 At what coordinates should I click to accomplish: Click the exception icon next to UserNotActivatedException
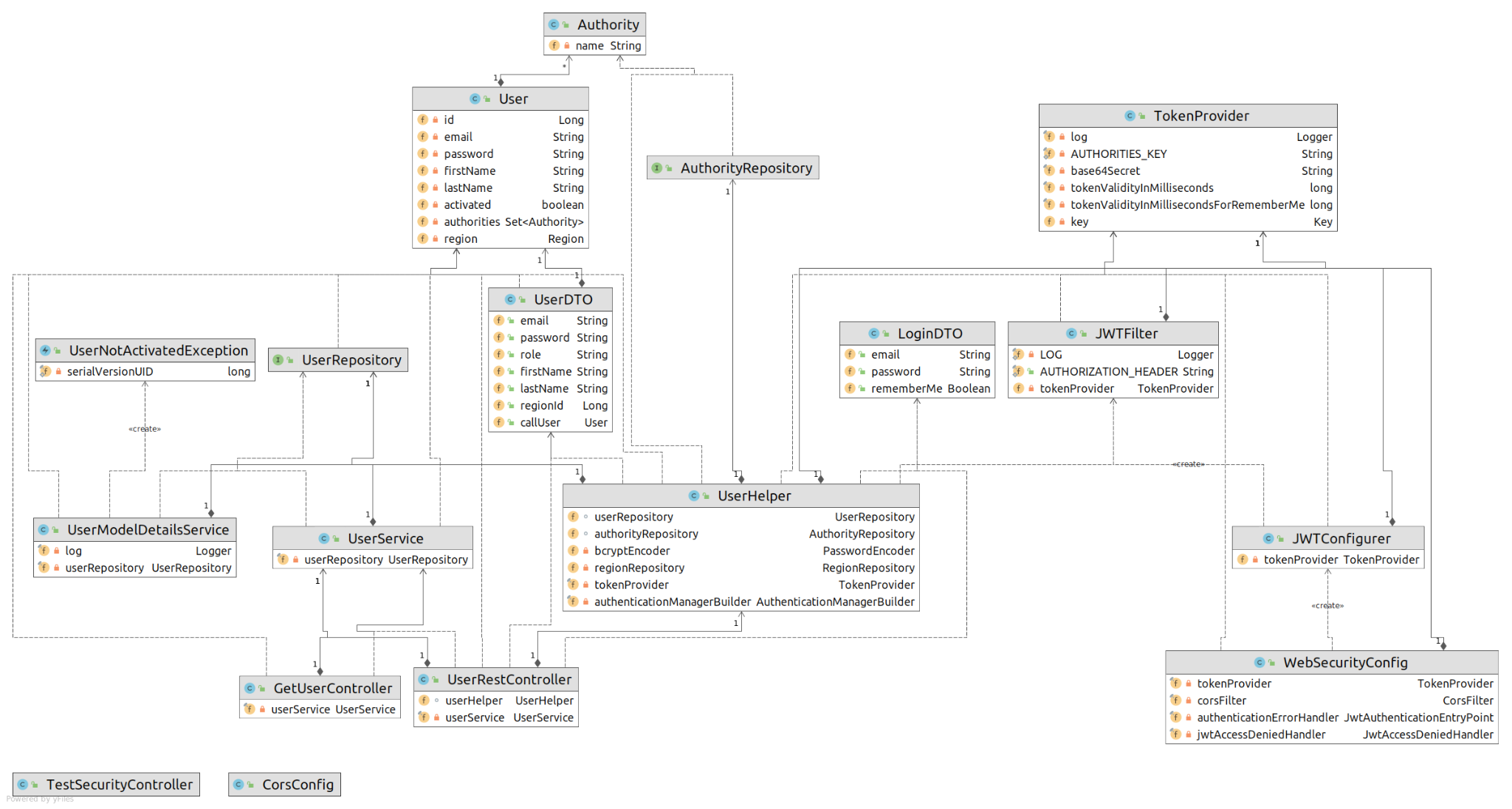(x=46, y=351)
